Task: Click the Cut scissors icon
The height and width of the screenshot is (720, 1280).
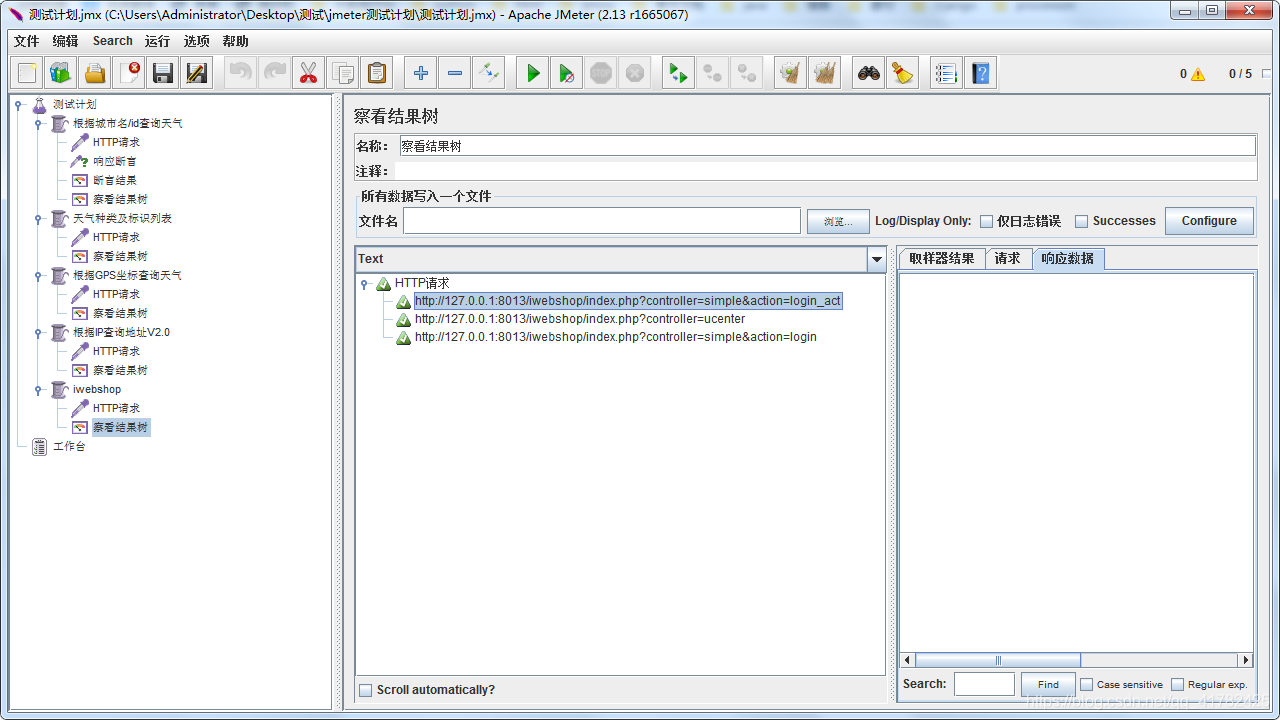Action: click(x=308, y=73)
